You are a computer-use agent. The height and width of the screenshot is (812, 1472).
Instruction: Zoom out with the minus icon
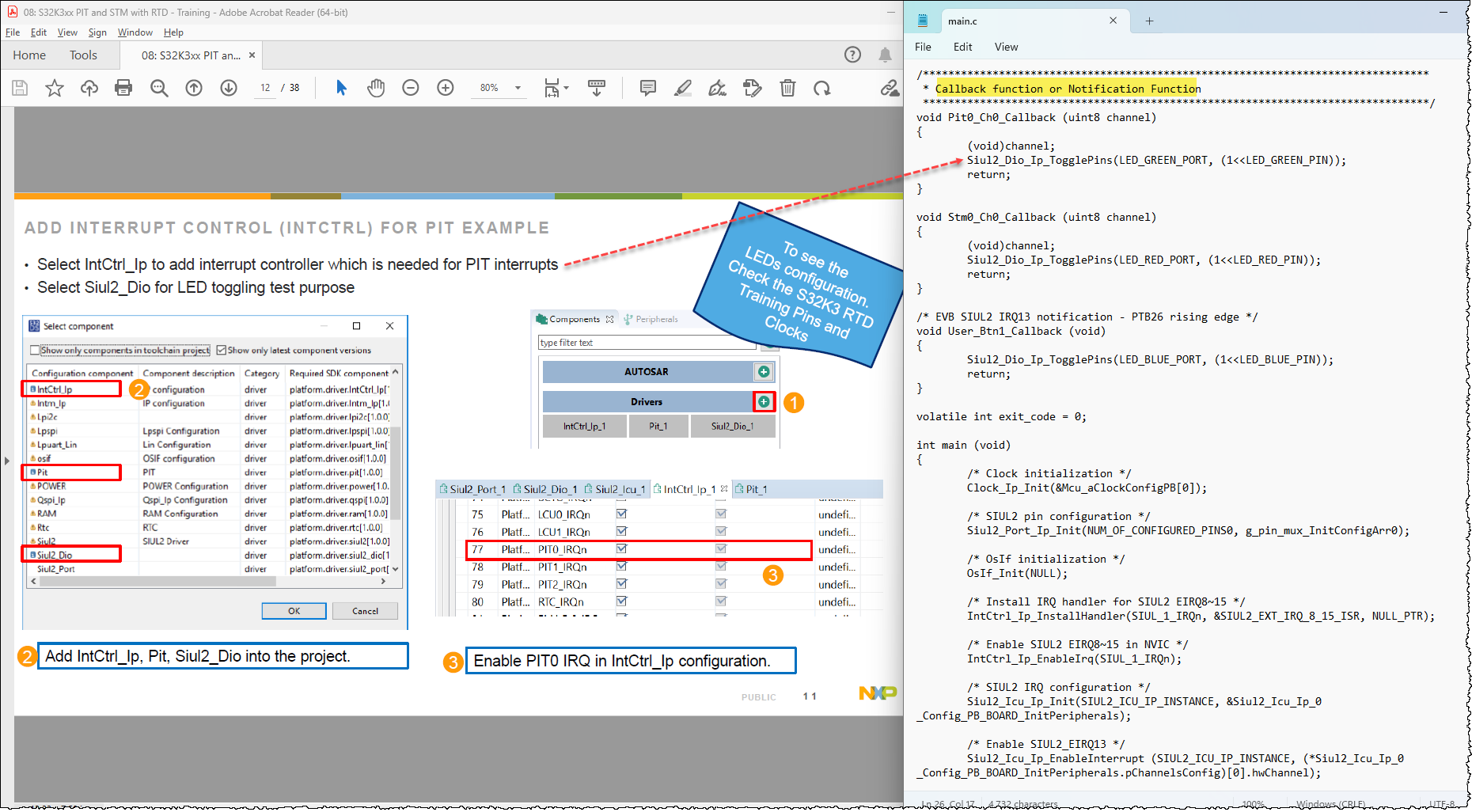click(411, 88)
